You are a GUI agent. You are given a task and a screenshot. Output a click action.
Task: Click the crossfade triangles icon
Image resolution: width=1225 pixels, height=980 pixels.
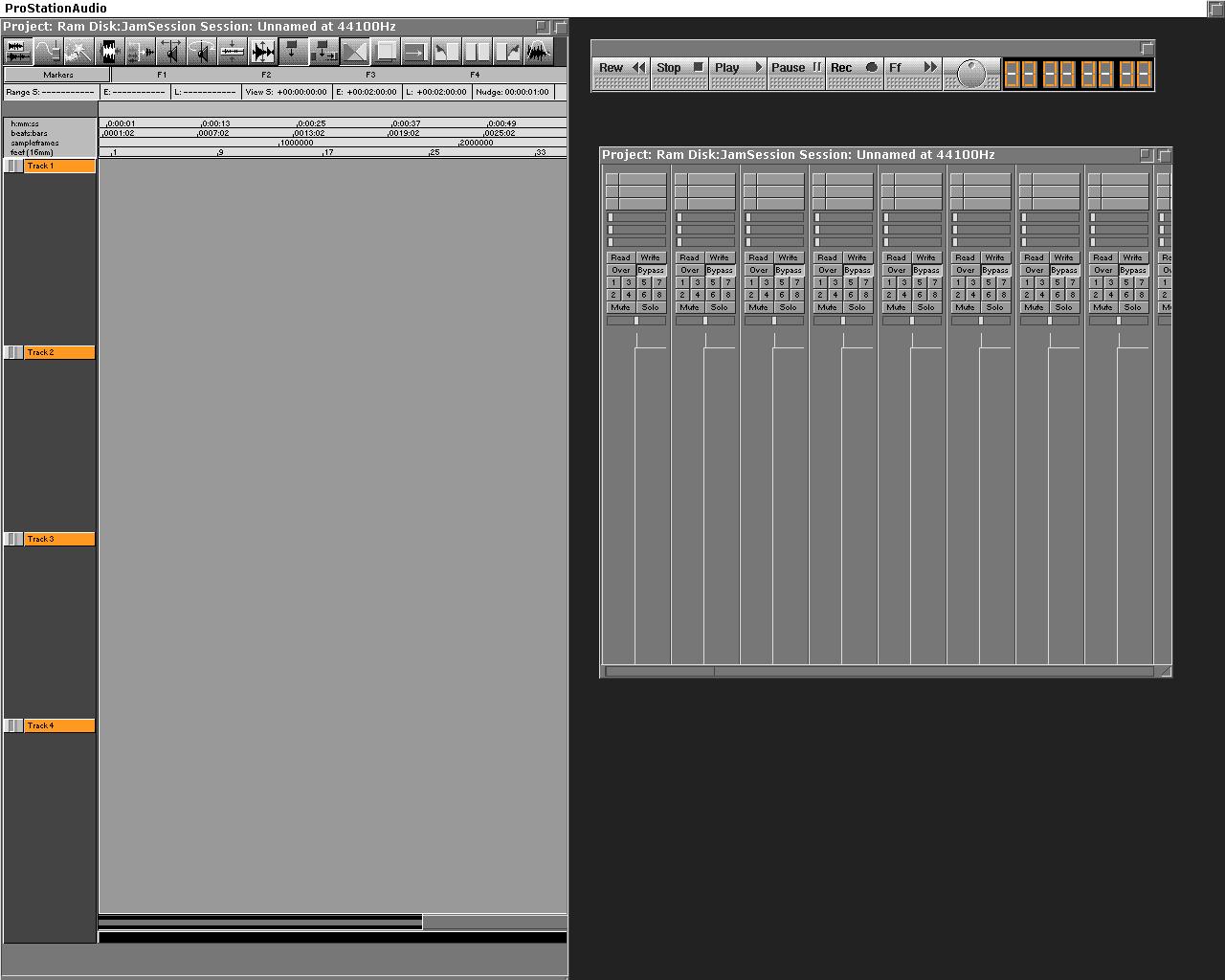354,51
